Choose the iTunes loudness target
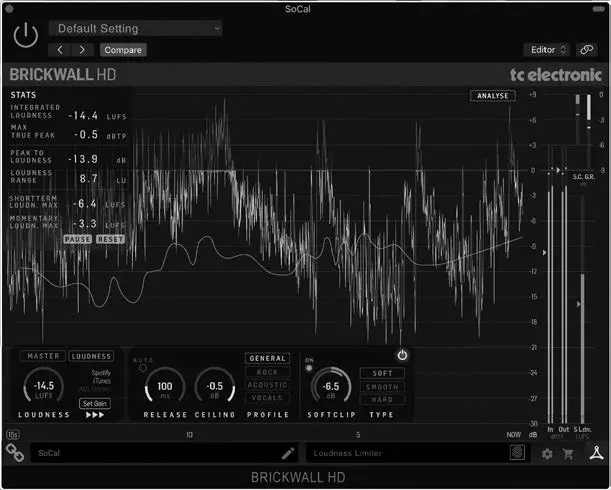 coord(102,381)
